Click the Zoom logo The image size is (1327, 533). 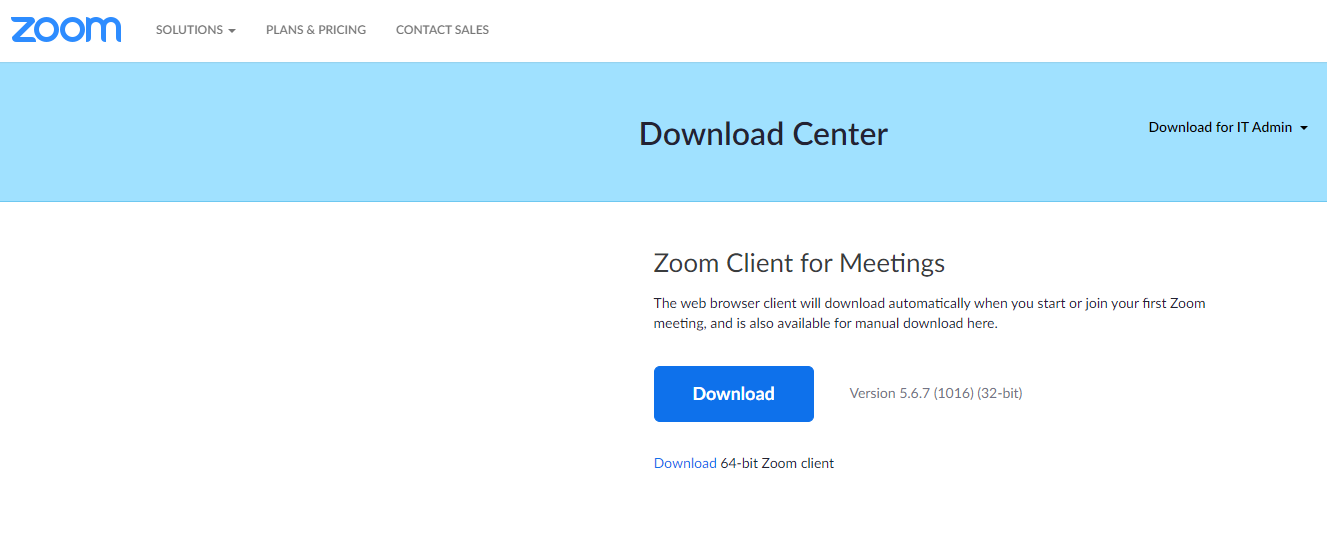tap(66, 29)
